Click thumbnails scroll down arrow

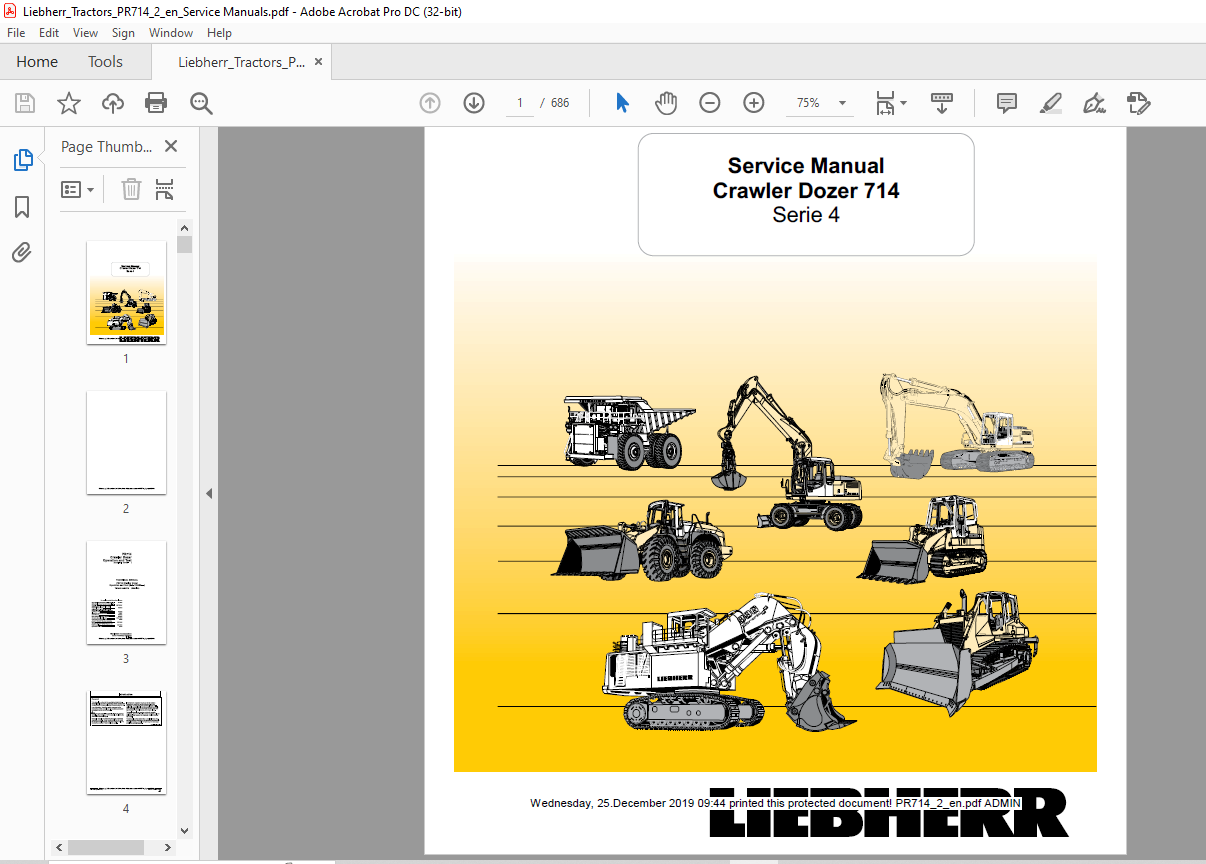point(184,830)
